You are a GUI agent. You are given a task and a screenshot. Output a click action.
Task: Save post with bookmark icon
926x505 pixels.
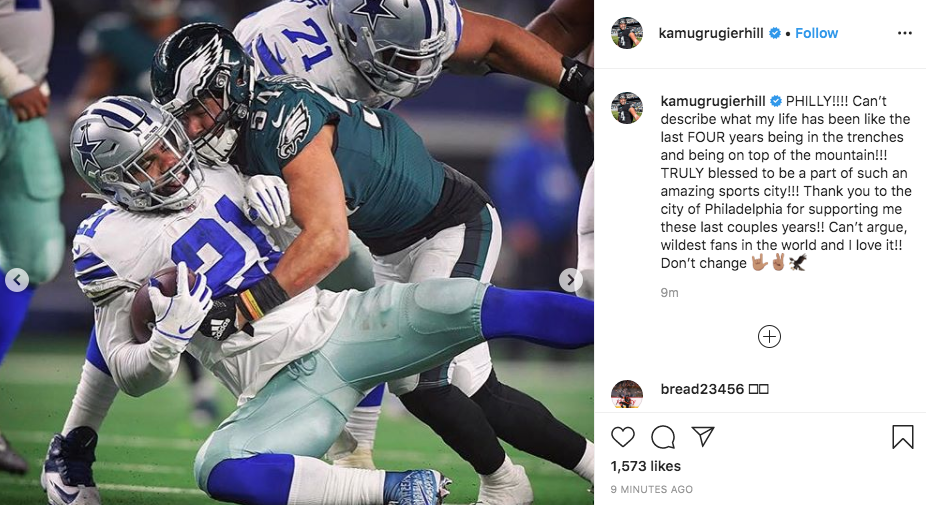(x=902, y=437)
